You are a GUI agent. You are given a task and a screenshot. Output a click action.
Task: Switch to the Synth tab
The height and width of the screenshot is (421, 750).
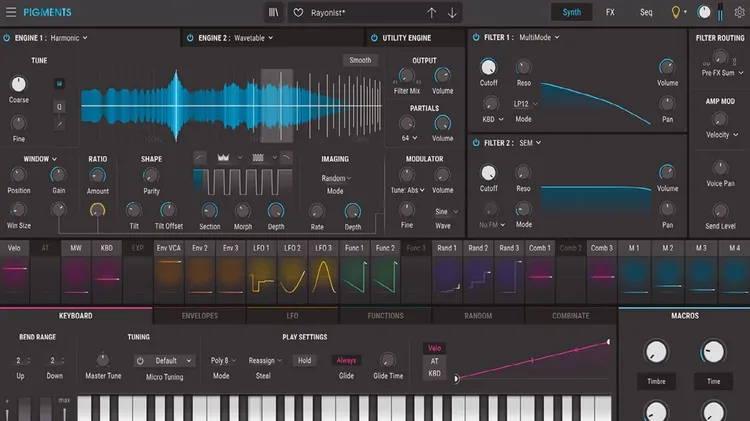tap(572, 12)
